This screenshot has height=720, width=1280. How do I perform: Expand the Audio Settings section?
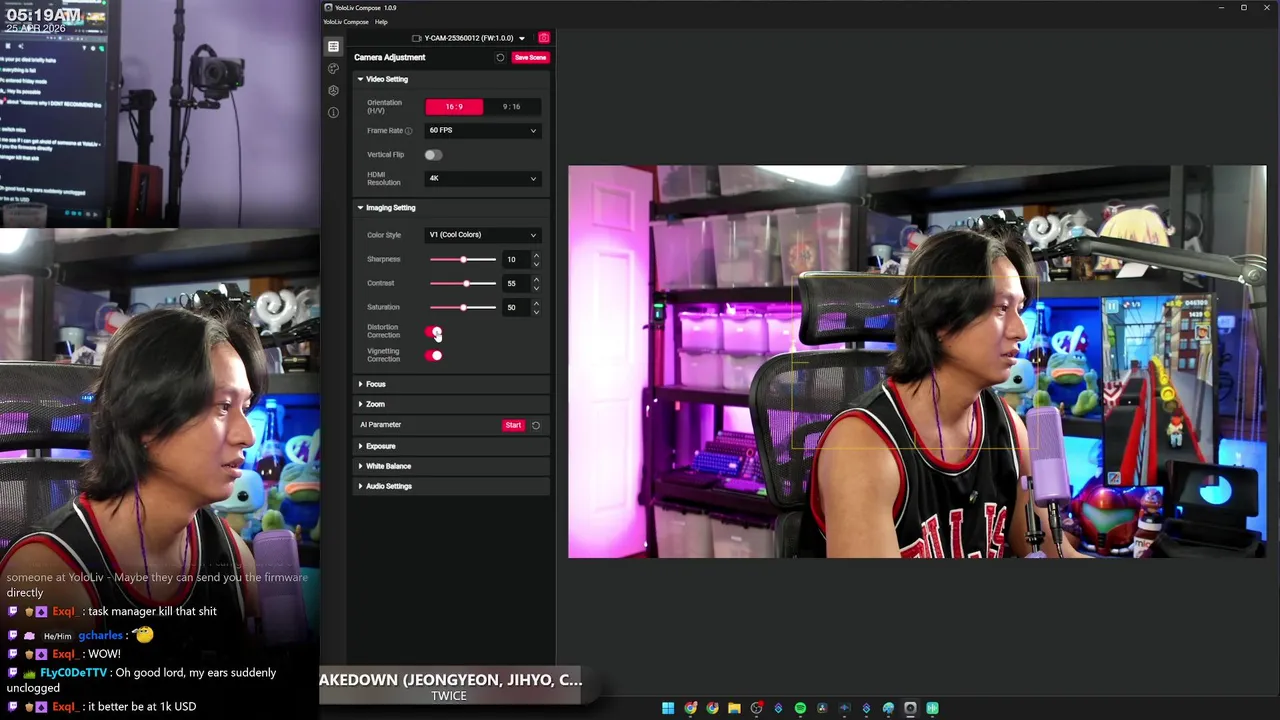[450, 486]
